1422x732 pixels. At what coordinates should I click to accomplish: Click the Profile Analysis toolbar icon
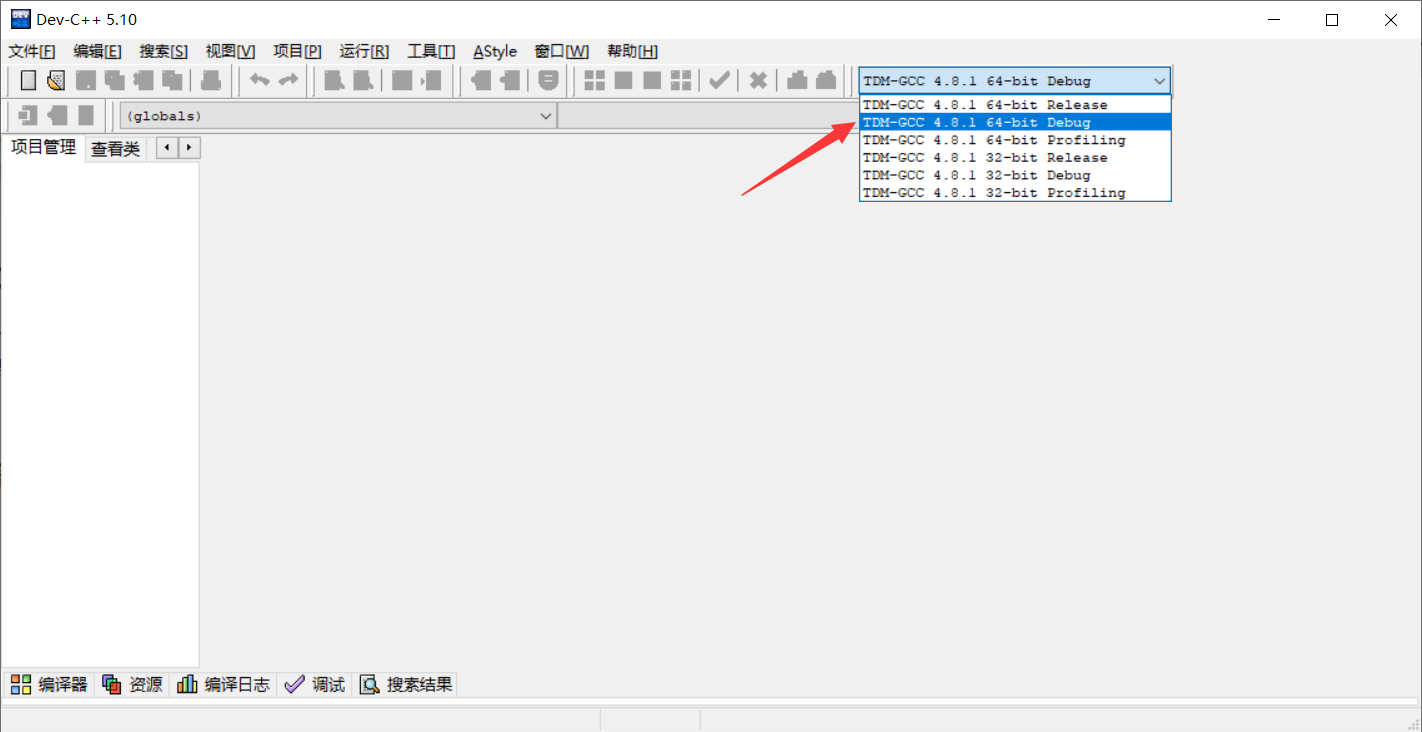tap(797, 81)
